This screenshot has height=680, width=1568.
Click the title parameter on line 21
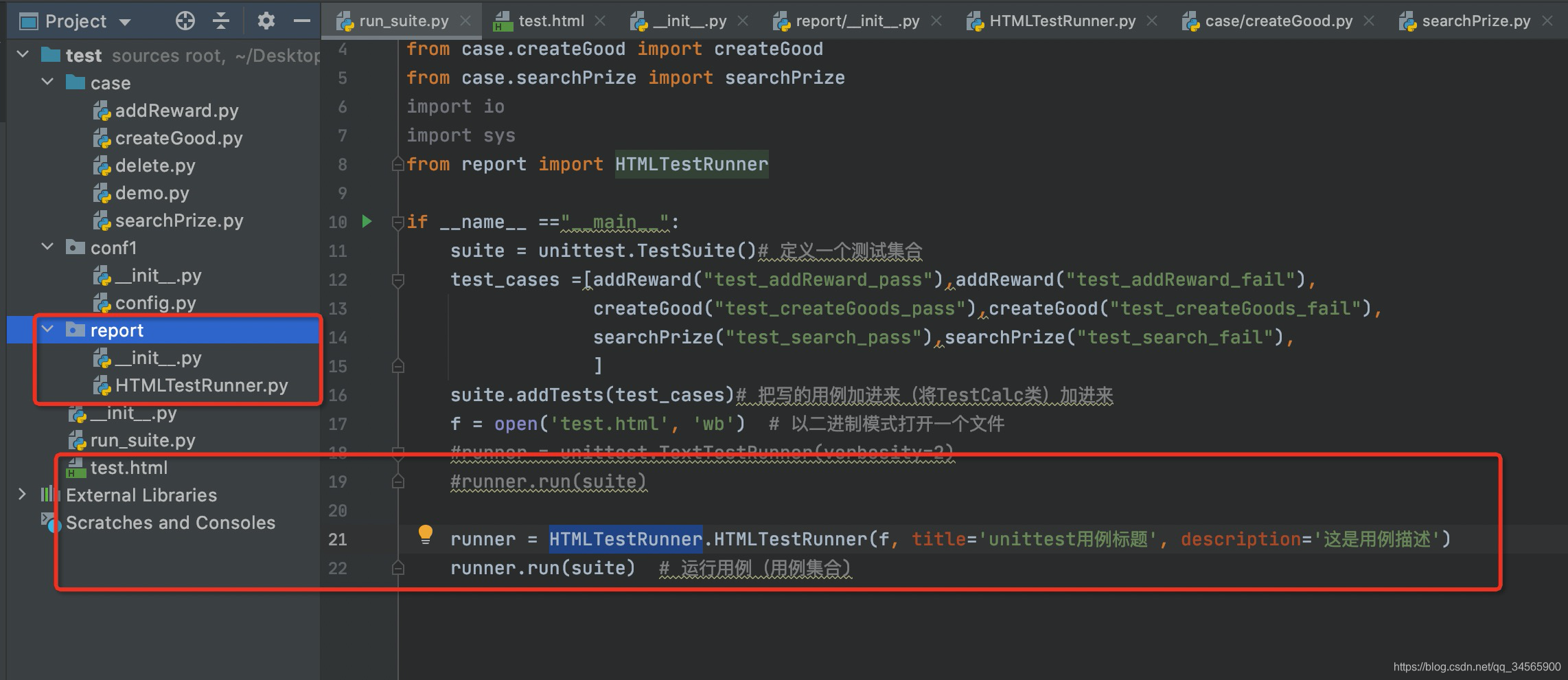tap(938, 539)
